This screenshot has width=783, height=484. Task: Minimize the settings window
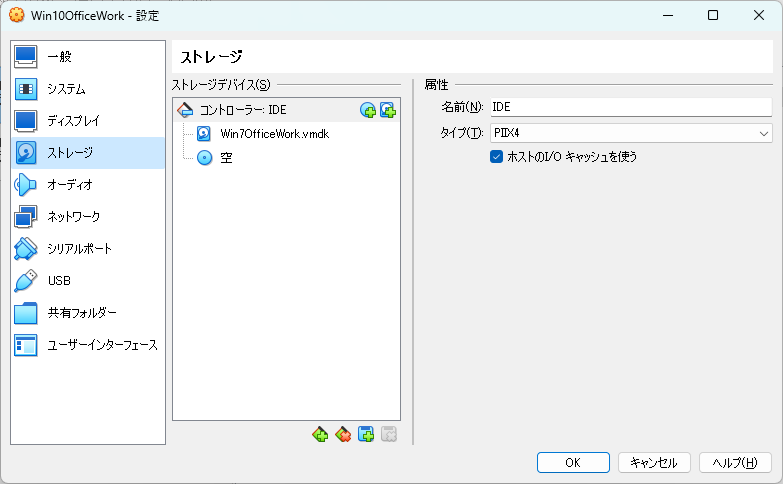point(668,15)
